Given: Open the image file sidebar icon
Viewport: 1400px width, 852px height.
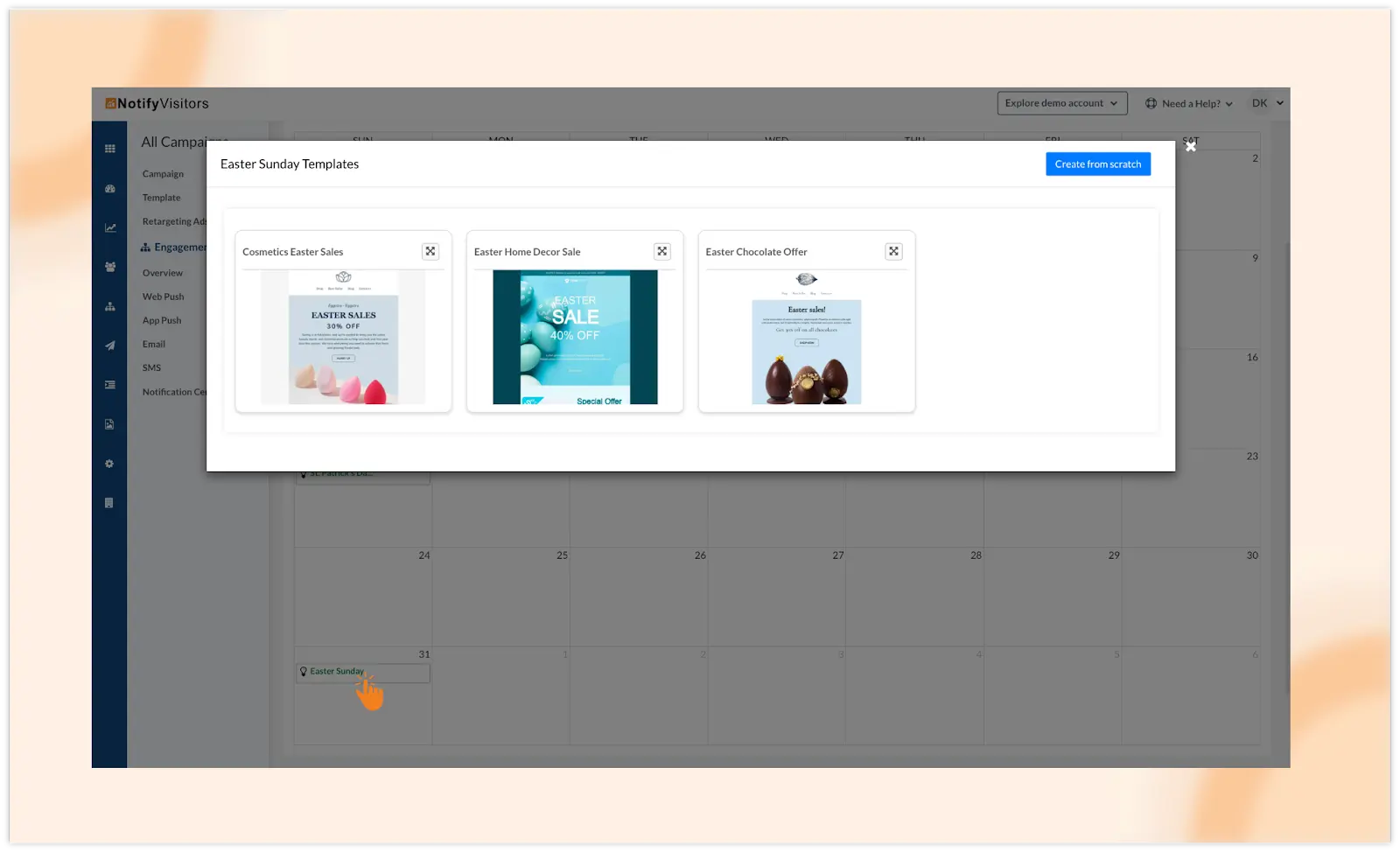Looking at the screenshot, I should (x=109, y=424).
